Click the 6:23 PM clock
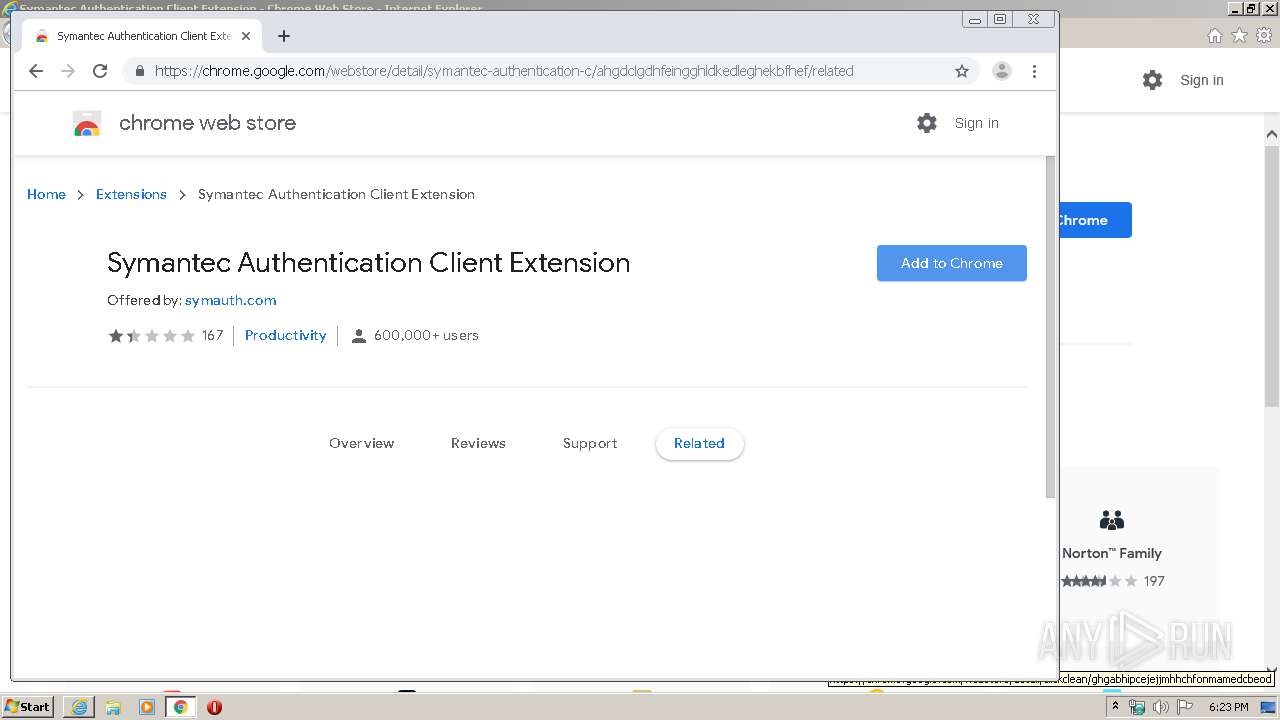The image size is (1280, 720). point(1228,707)
